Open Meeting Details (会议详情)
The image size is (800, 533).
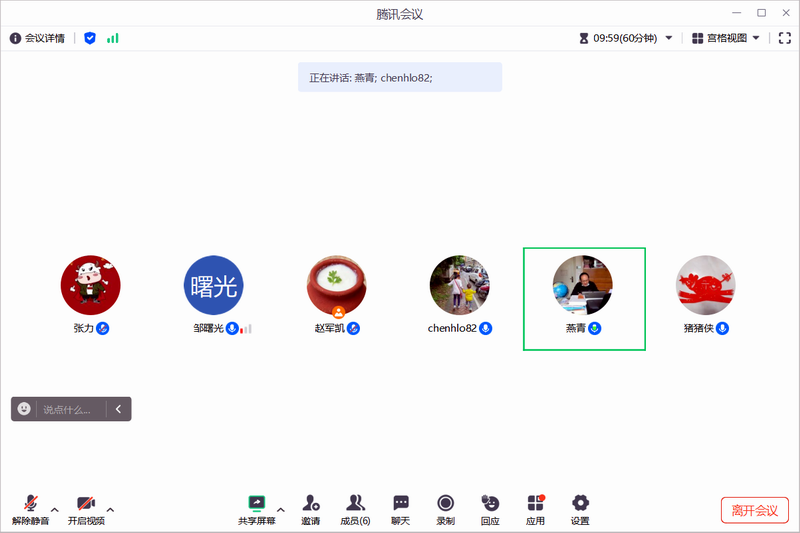point(37,38)
